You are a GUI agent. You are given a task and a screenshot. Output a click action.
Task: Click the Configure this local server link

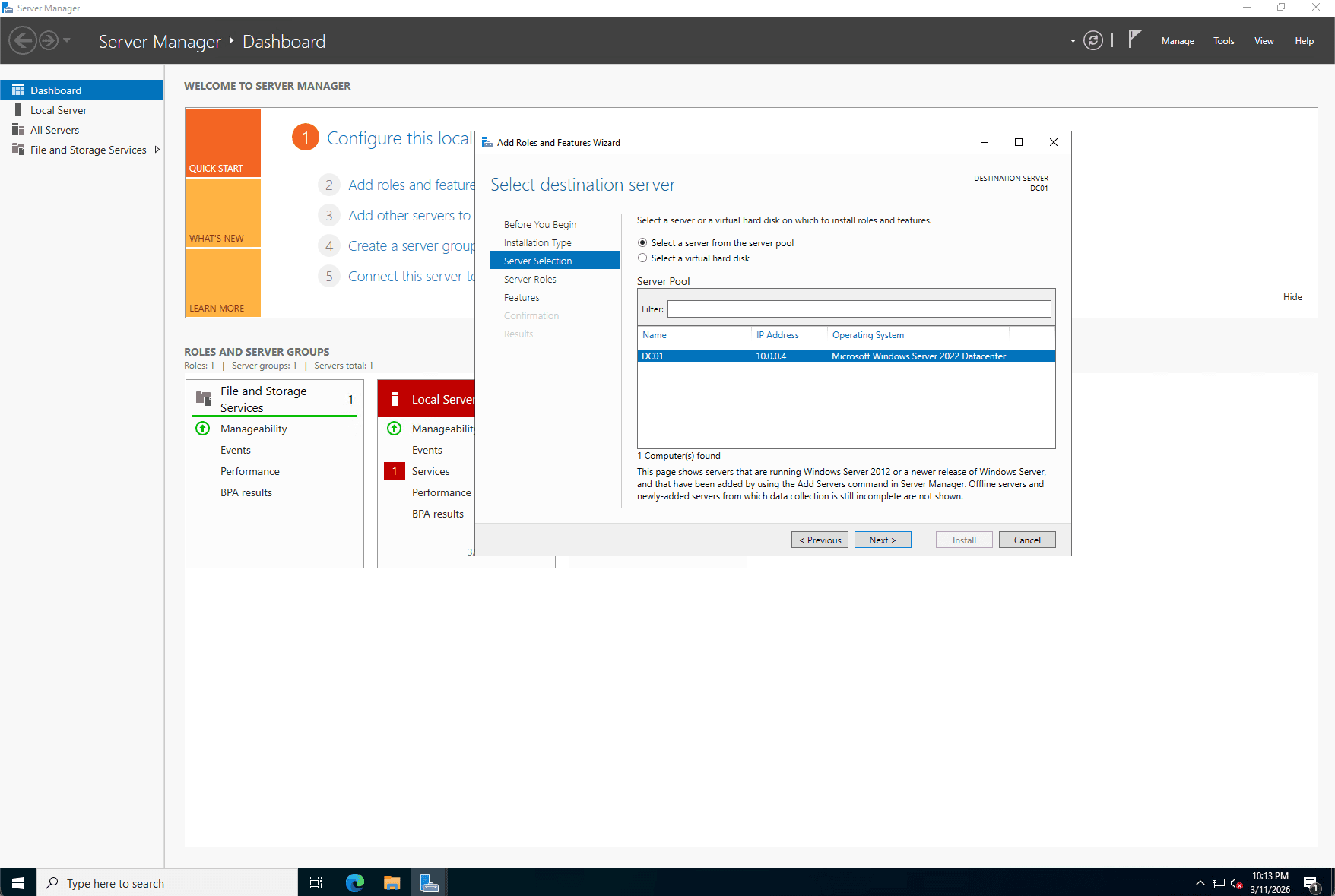(x=400, y=138)
